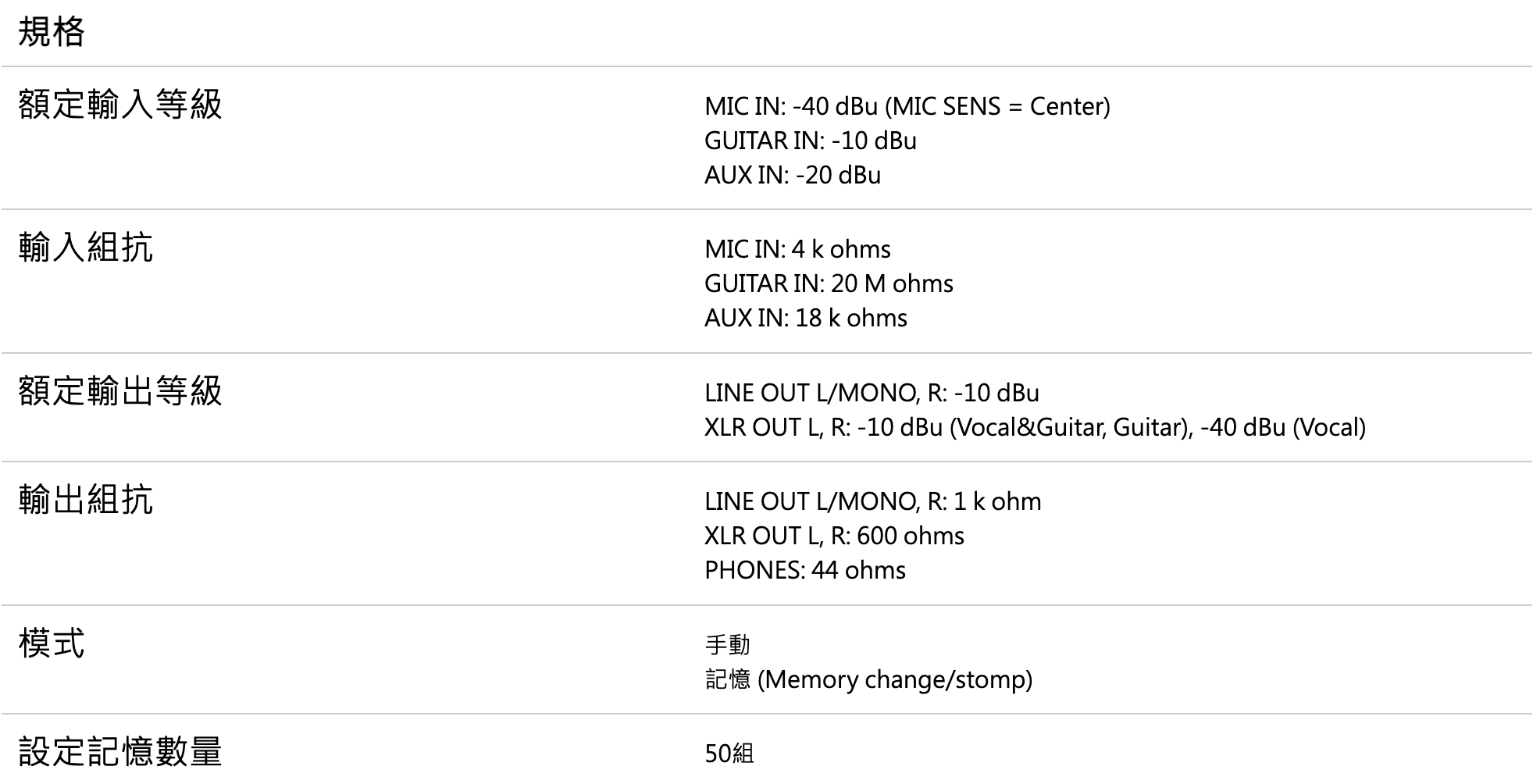The height and width of the screenshot is (784, 1540).
Task: Select the 模式 row label
Action: (x=52, y=643)
